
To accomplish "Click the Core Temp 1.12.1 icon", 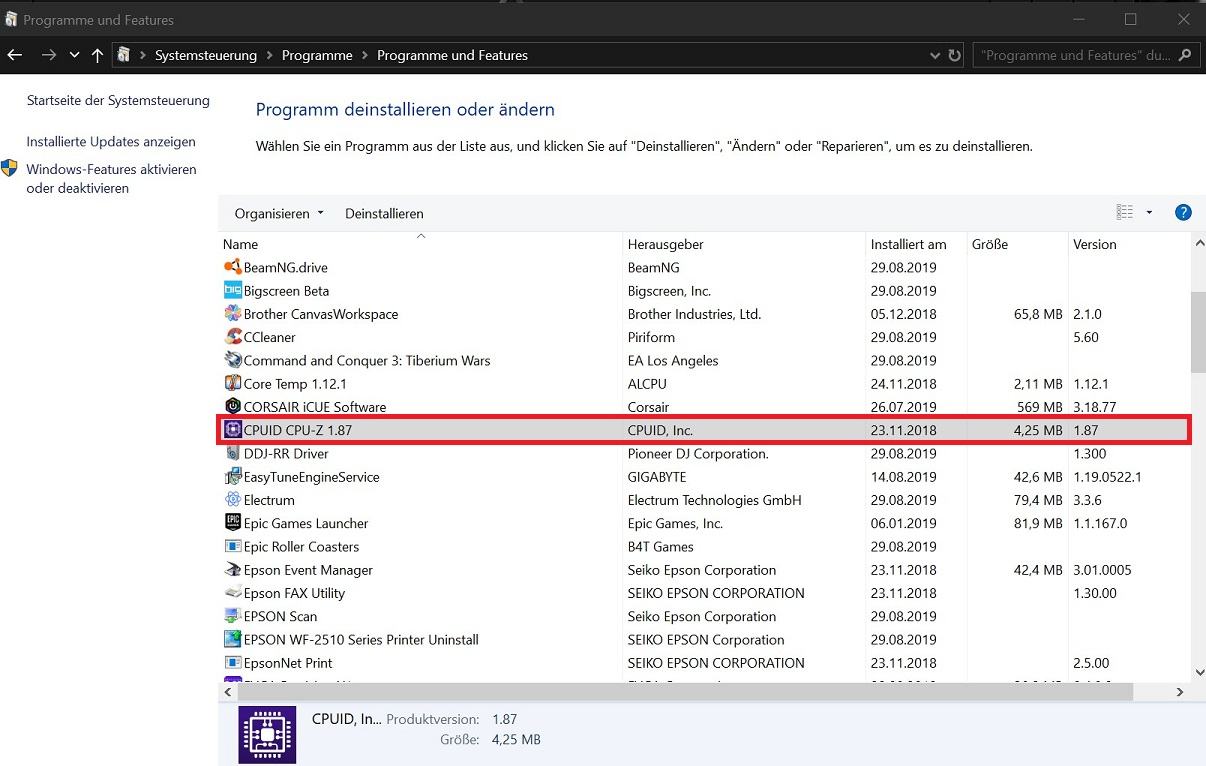I will (232, 384).
